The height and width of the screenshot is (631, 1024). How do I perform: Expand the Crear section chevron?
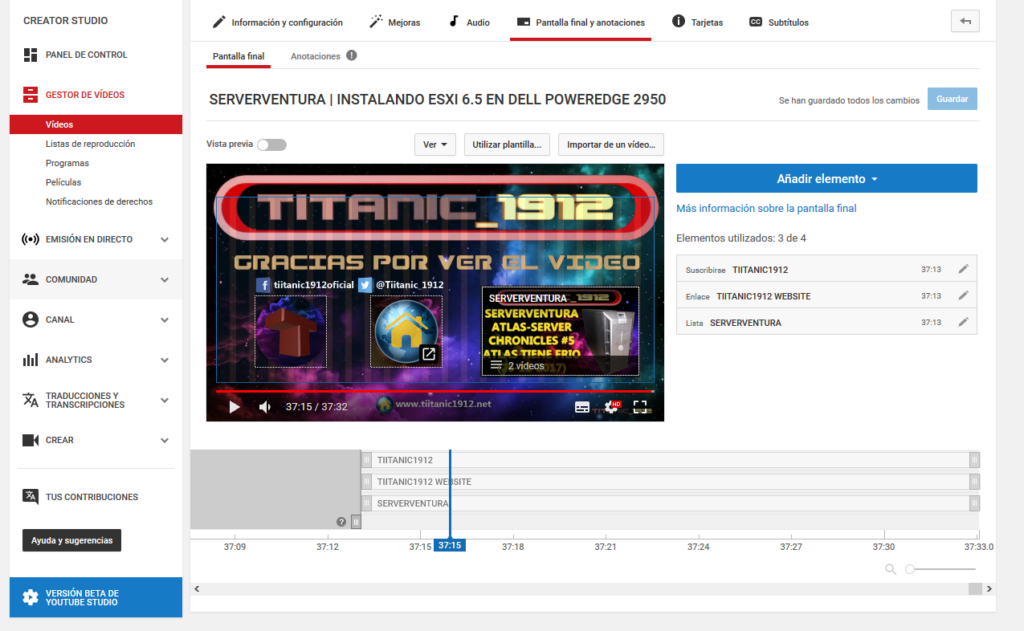(x=165, y=440)
